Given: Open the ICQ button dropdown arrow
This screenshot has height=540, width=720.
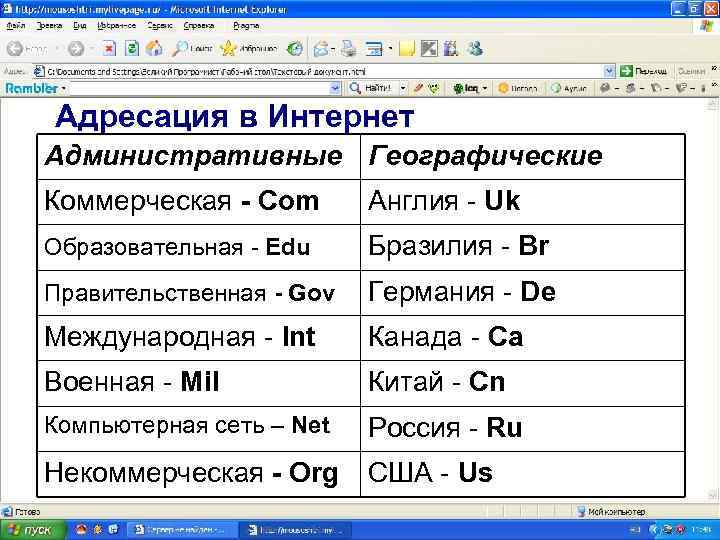Looking at the screenshot, I should click(484, 88).
